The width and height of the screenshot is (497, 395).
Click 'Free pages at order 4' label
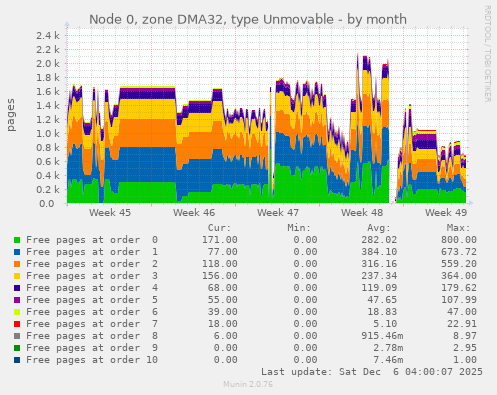[x=92, y=288]
